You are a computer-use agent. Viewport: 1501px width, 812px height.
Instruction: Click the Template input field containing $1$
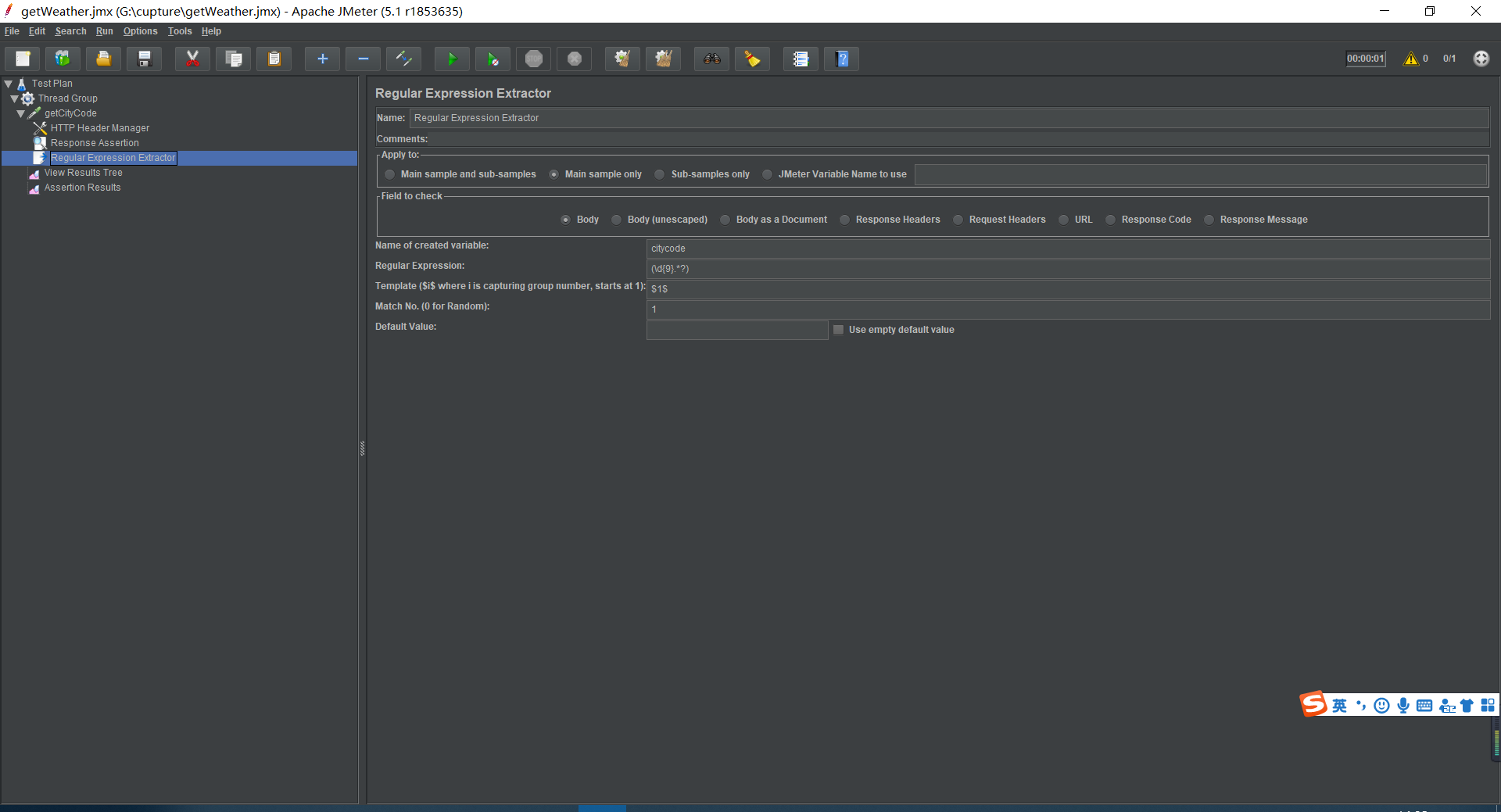[x=1068, y=289]
